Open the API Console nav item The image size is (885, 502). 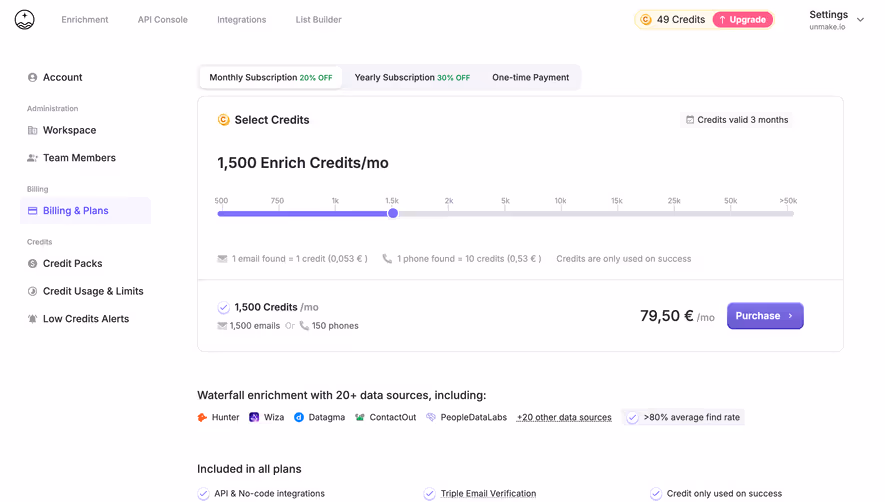point(163,20)
